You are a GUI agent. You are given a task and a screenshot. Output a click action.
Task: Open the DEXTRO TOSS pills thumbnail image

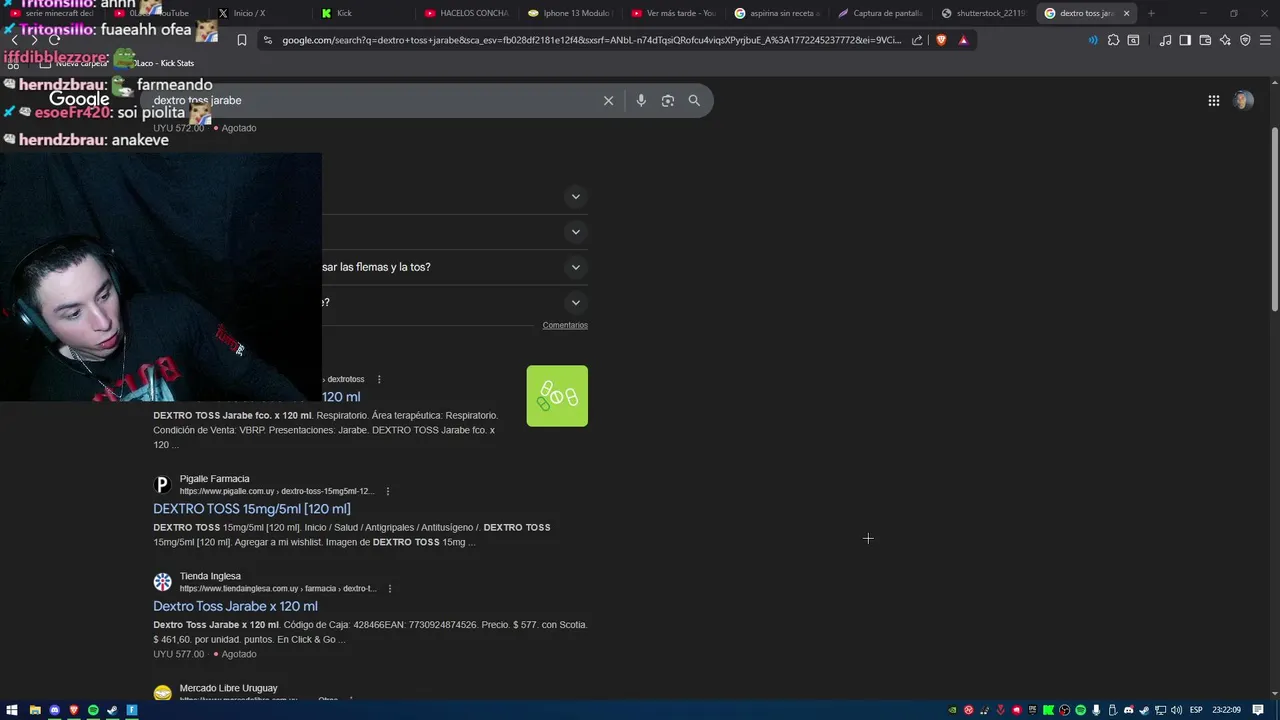557,396
